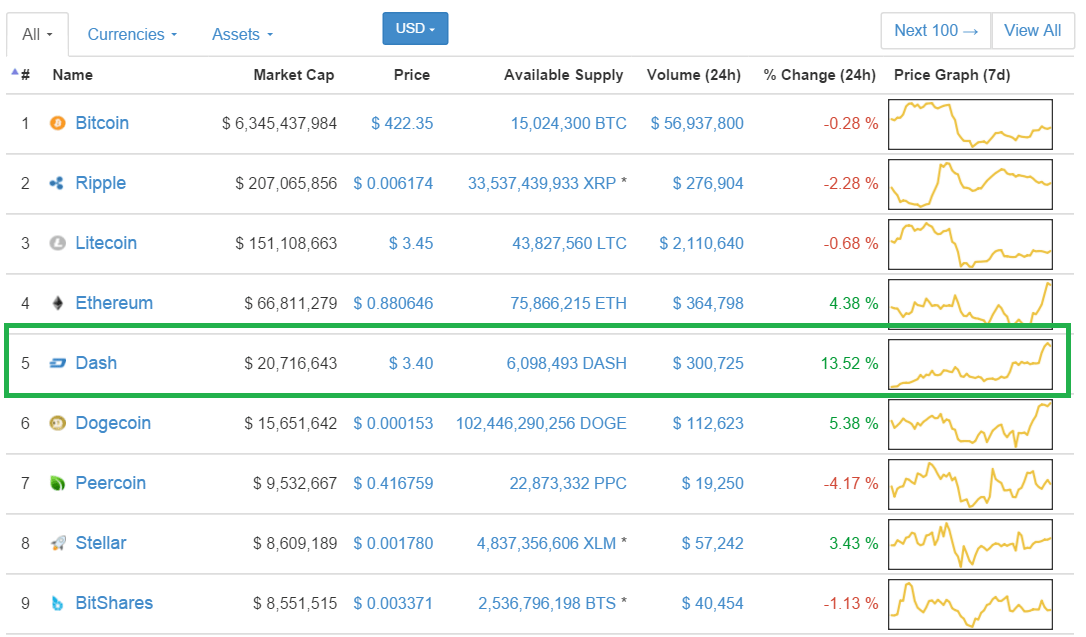Viewport: 1086px width, 637px height.
Task: Open the USD currency dropdown
Action: 415,28
